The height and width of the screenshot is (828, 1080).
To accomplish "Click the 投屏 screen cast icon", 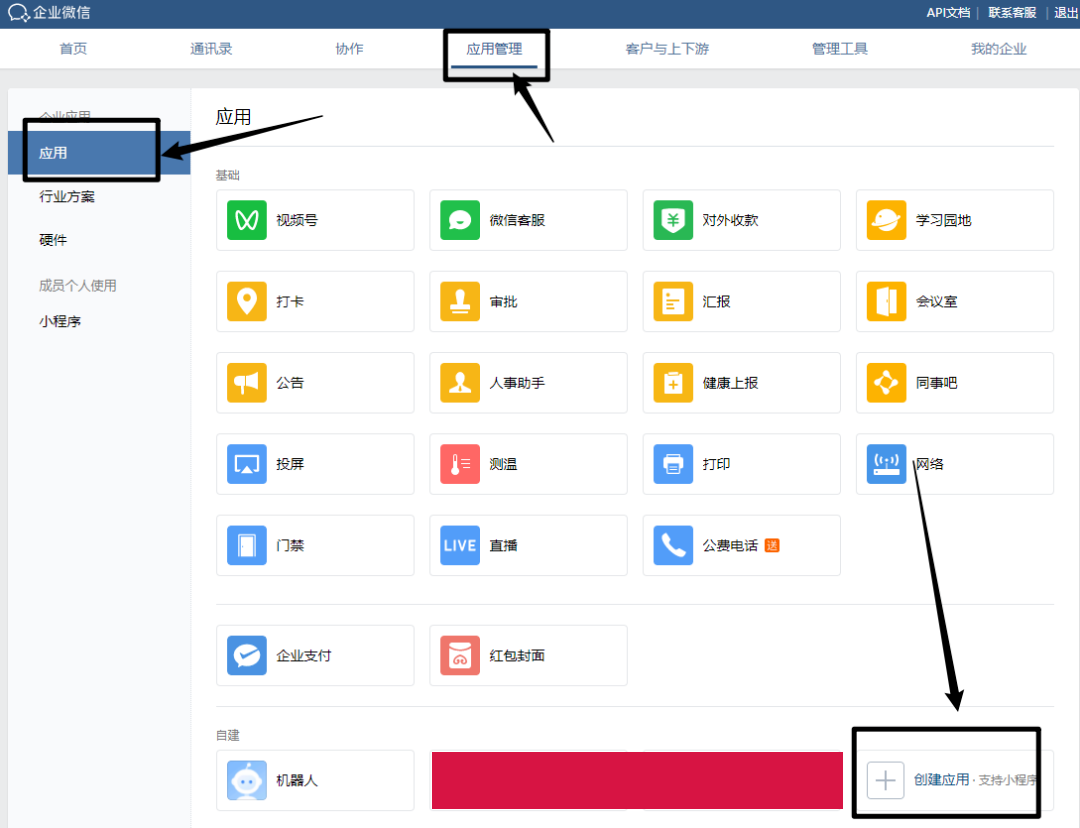I will [247, 464].
